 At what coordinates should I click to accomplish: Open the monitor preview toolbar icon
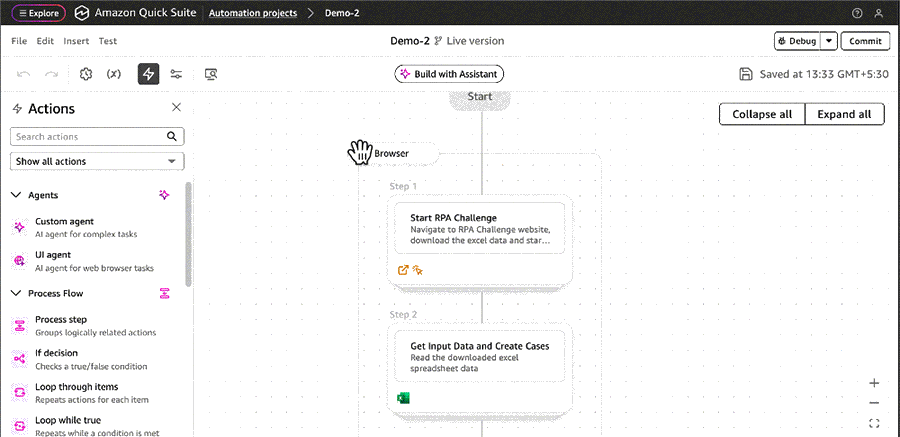click(211, 74)
